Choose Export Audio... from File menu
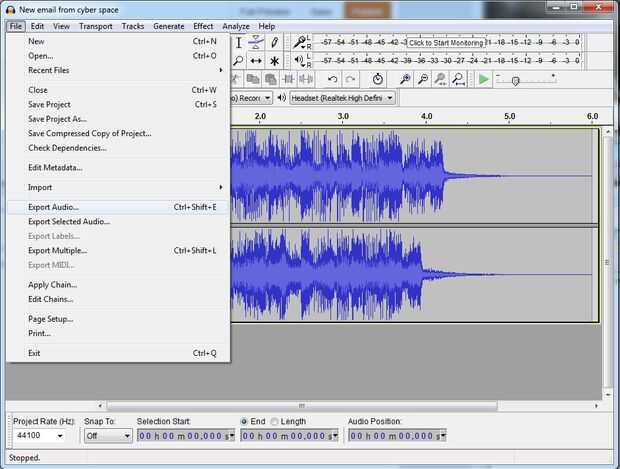Screen dimensions: 620x469 [54, 207]
